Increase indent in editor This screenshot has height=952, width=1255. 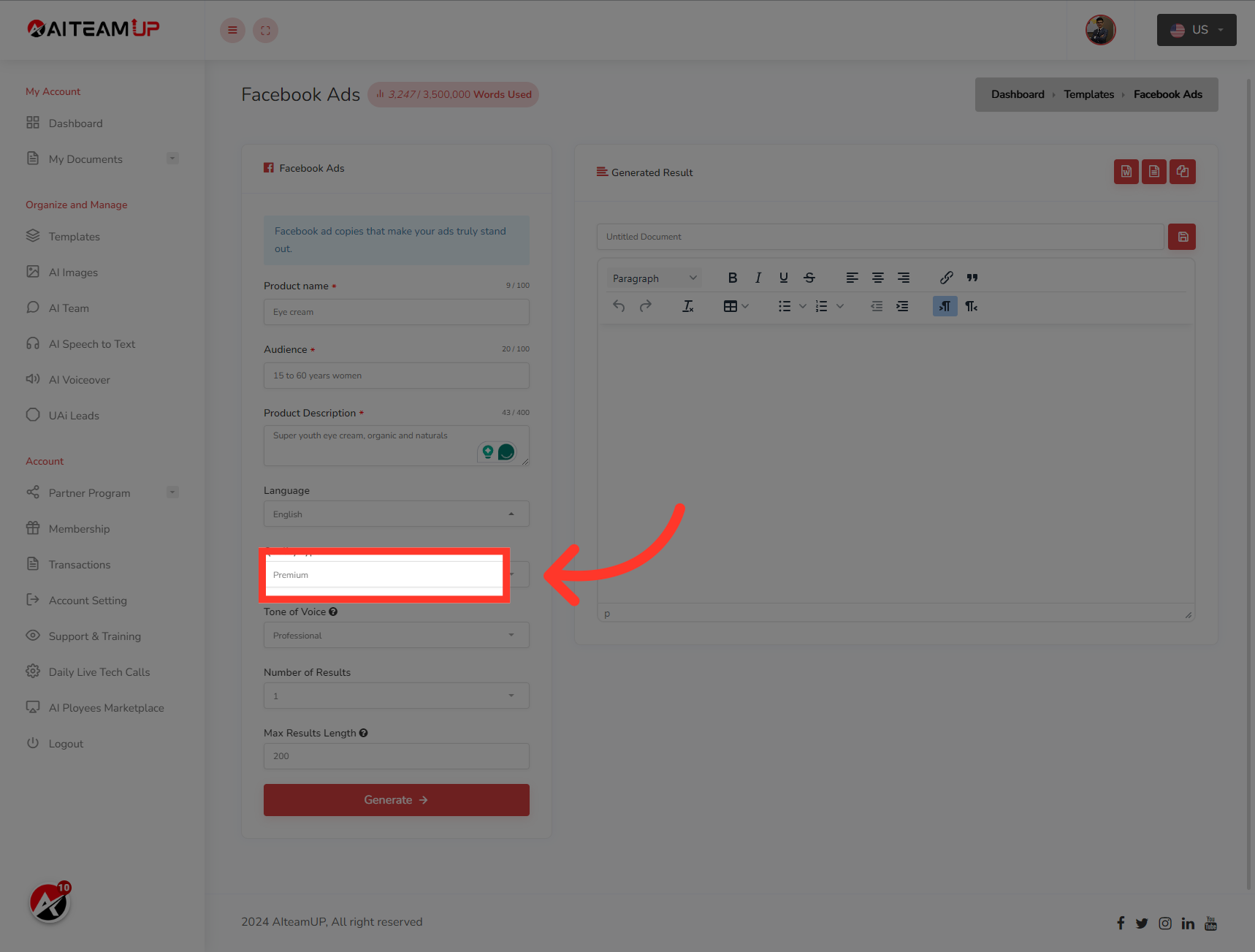click(x=902, y=306)
